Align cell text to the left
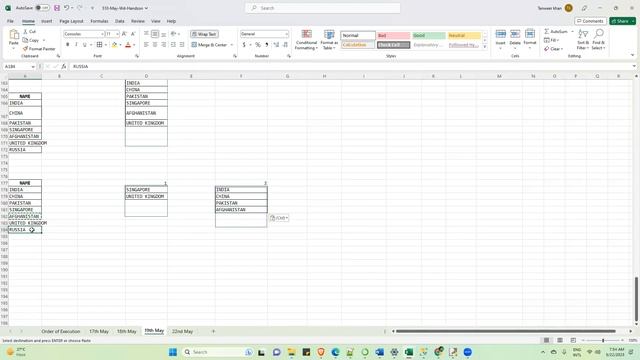The image size is (640, 360). tap(146, 44)
